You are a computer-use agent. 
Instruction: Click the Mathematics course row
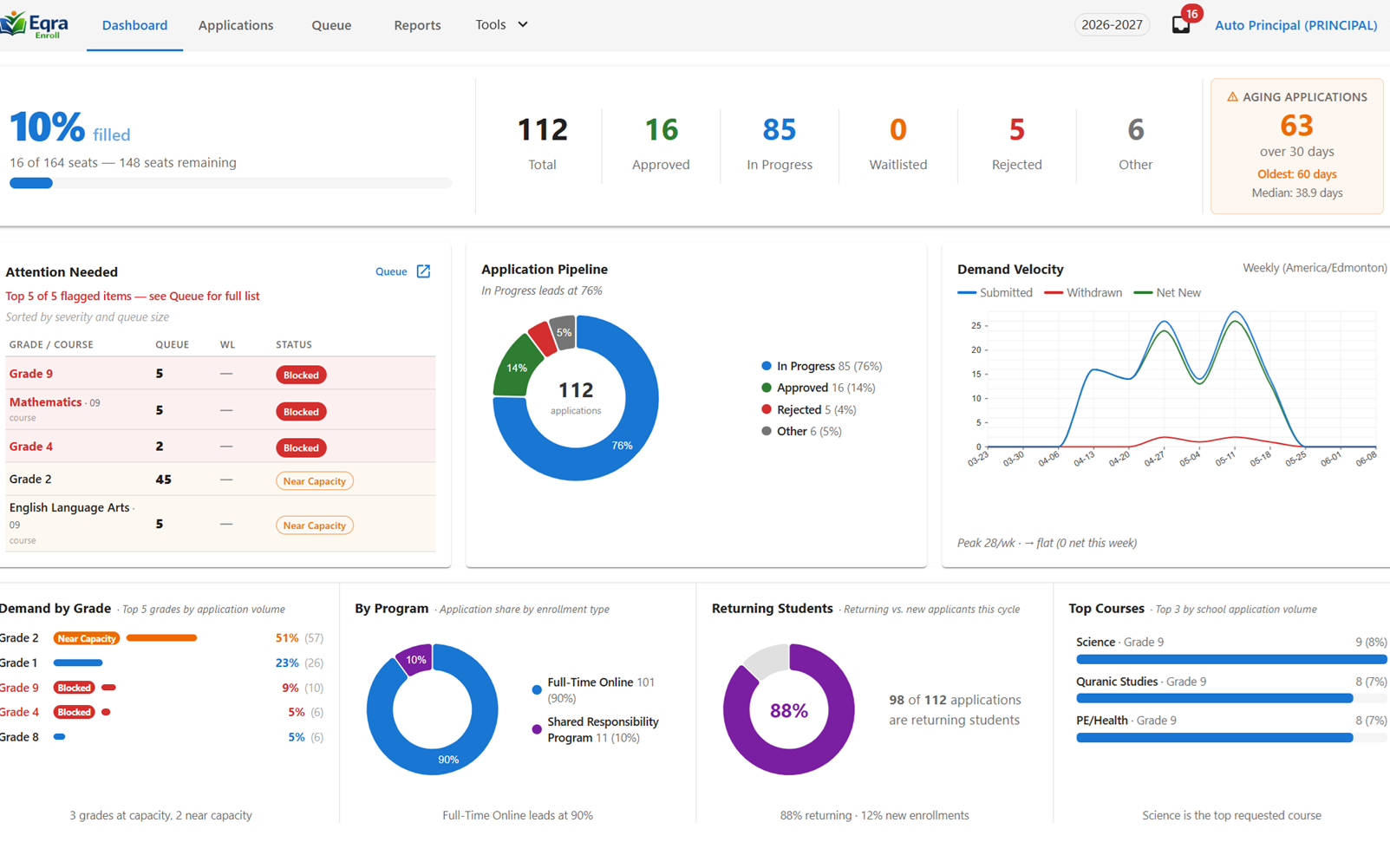[x=220, y=410]
